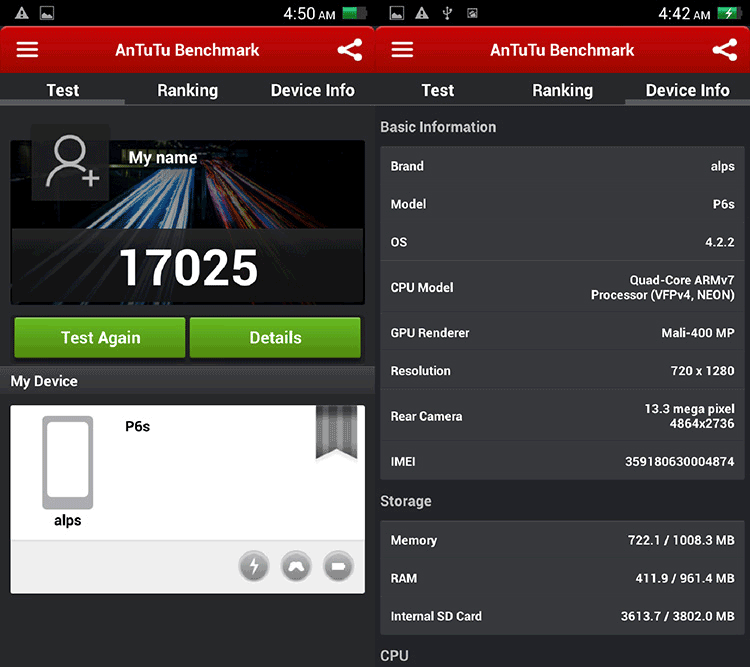Tap the alps phone image on device card
Image resolution: width=750 pixels, height=667 pixels.
click(67, 463)
